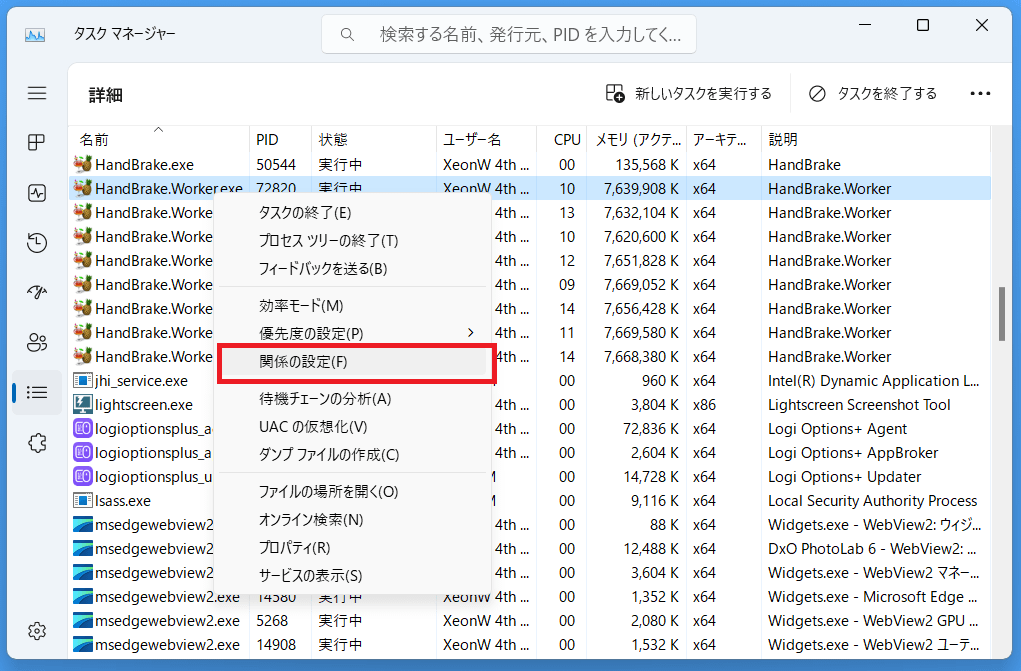Screen dimensions: 1021x671
Task: Sort by the メモリ column header
Action: [x=637, y=139]
